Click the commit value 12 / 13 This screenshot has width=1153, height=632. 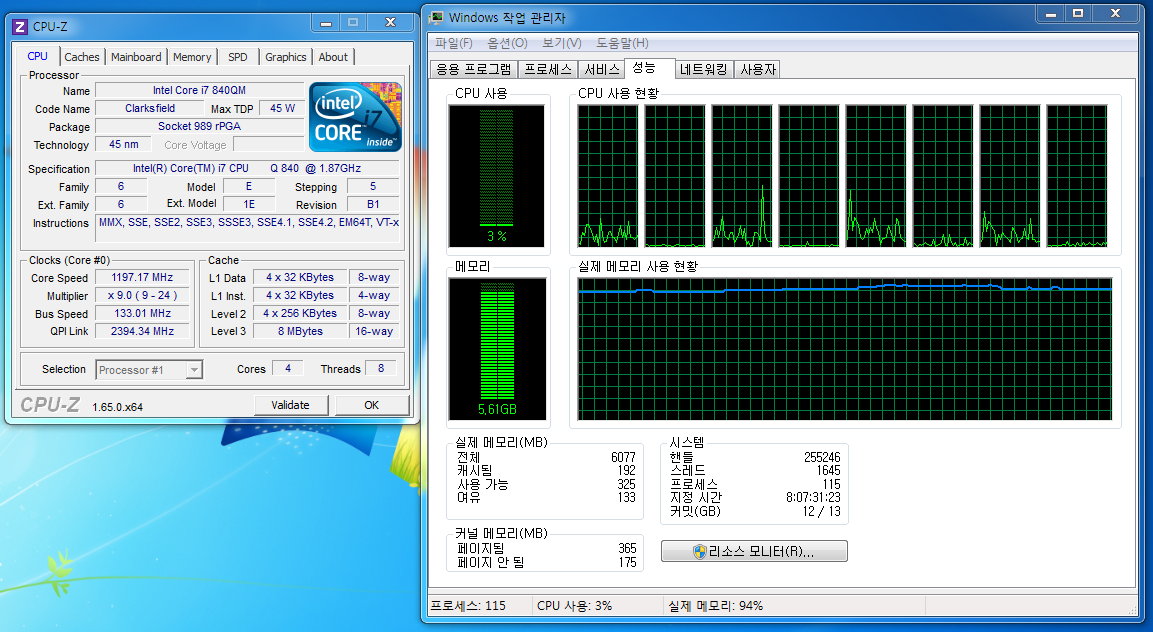(821, 511)
